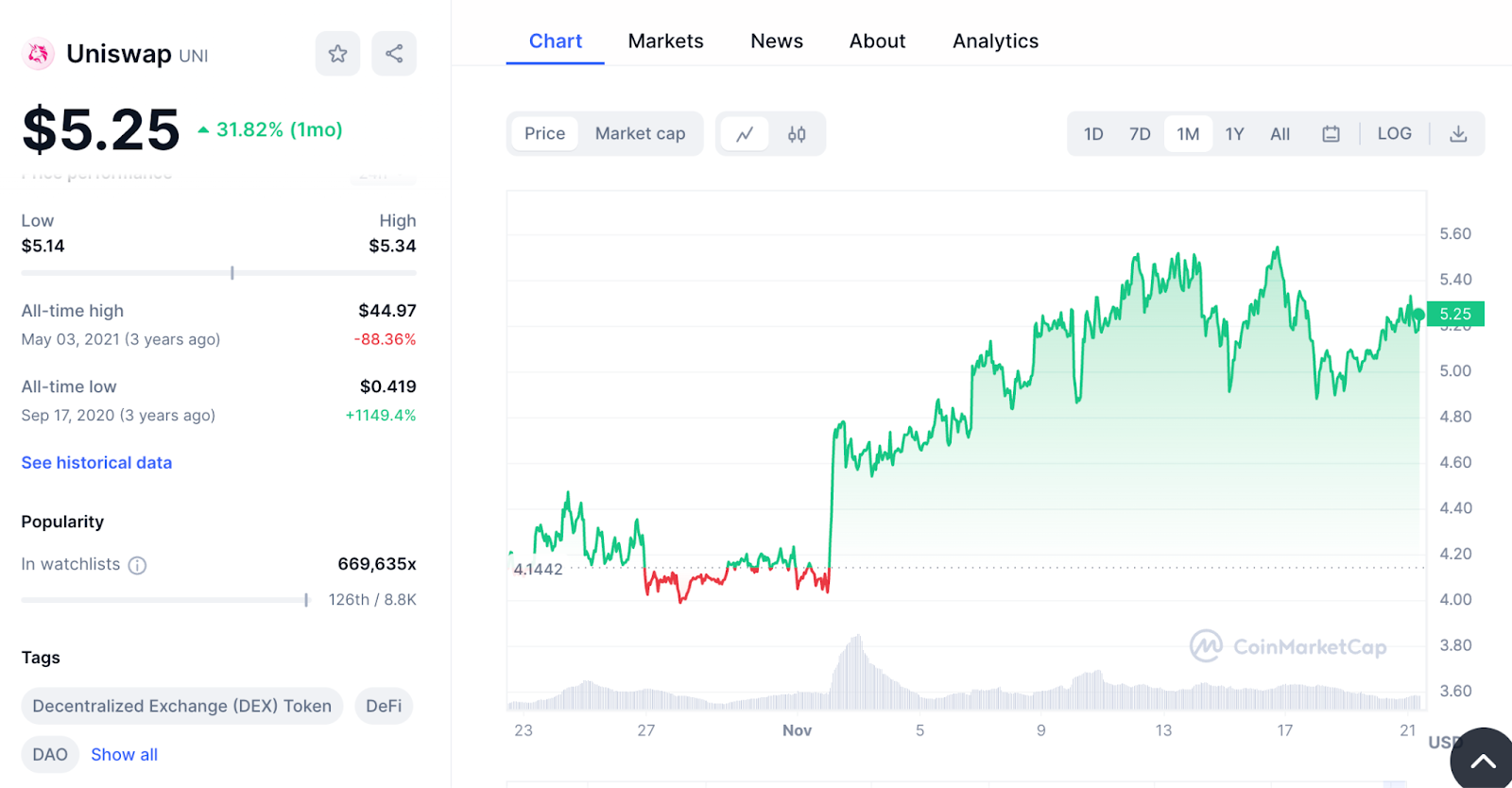
Task: Select the 1D time range
Action: coord(1093,134)
